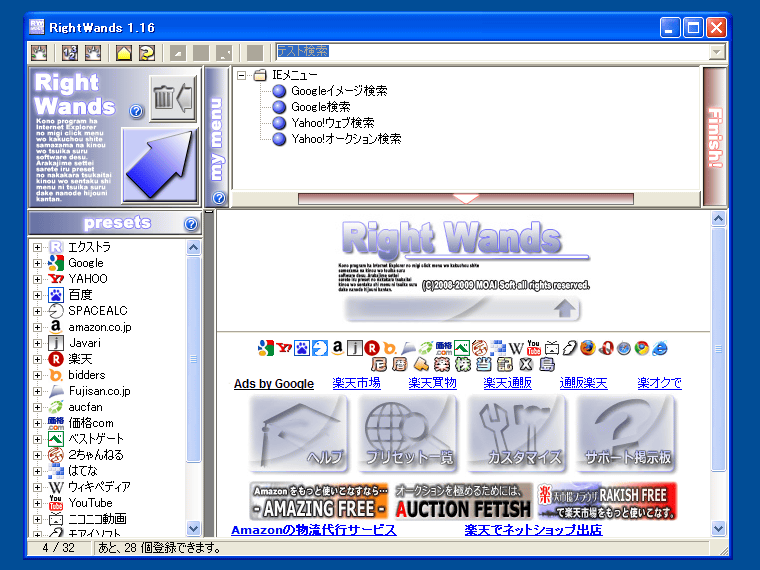
Task: Open the yellow question mark help toolbar icon
Action: (x=147, y=52)
